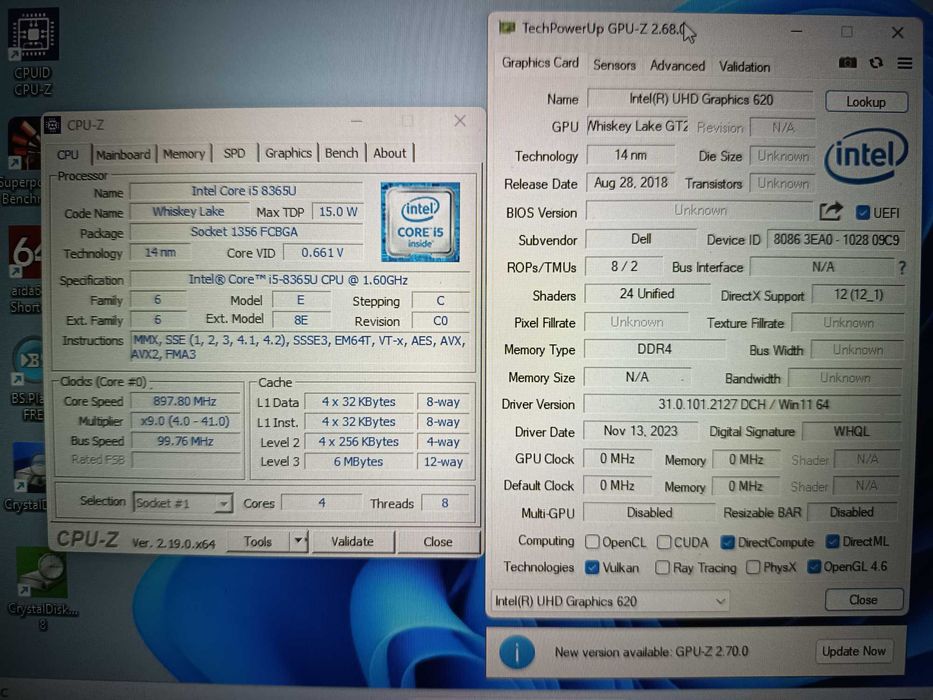Open the CPUID CPU-Z desktop shortcut
The width and height of the screenshot is (933, 700).
[x=33, y=52]
